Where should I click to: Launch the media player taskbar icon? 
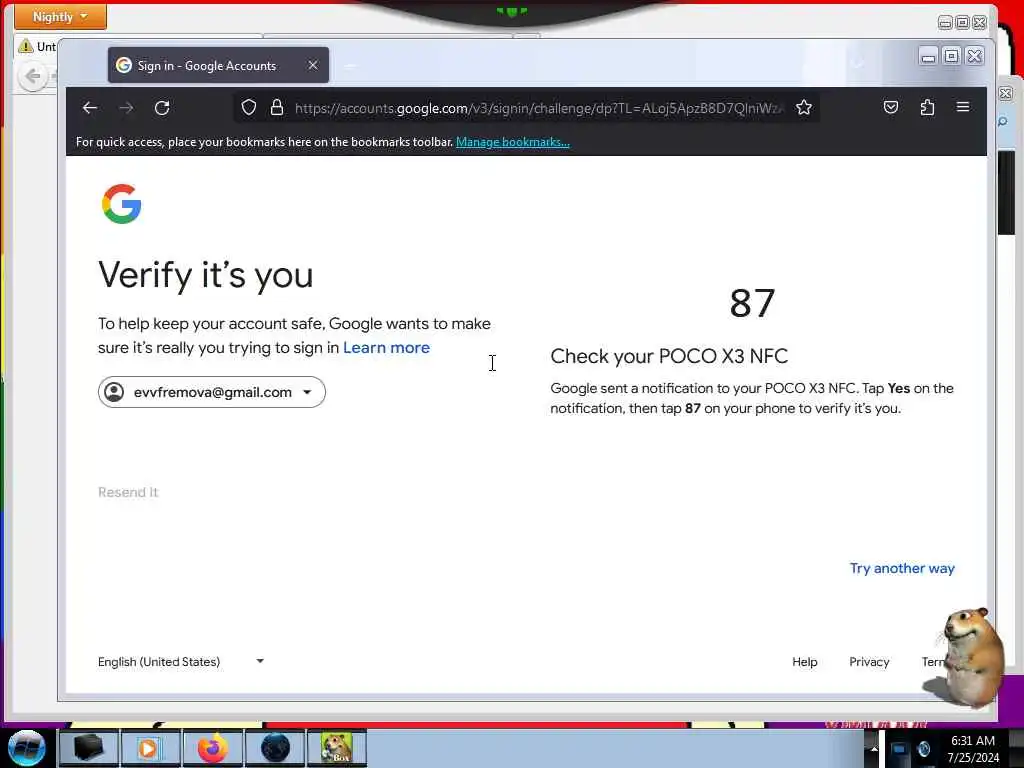(x=150, y=748)
